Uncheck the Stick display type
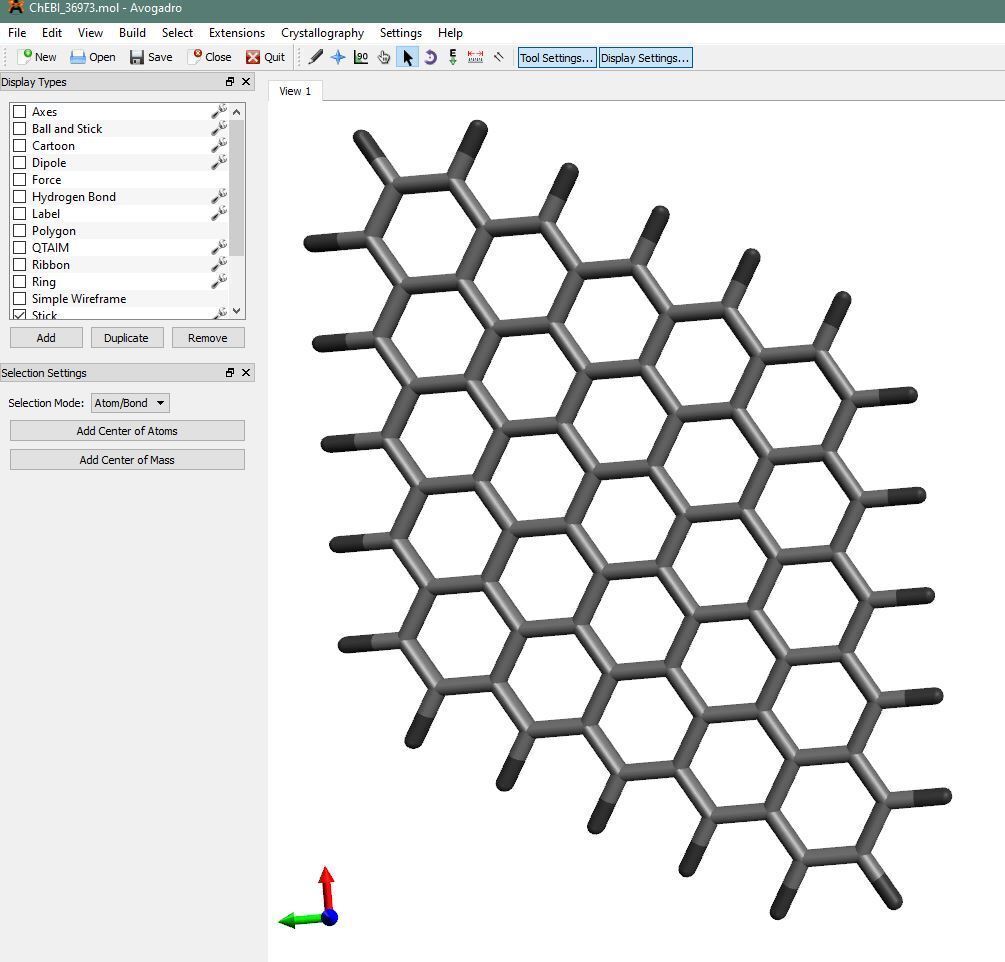This screenshot has height=962, width=1005. (18, 314)
